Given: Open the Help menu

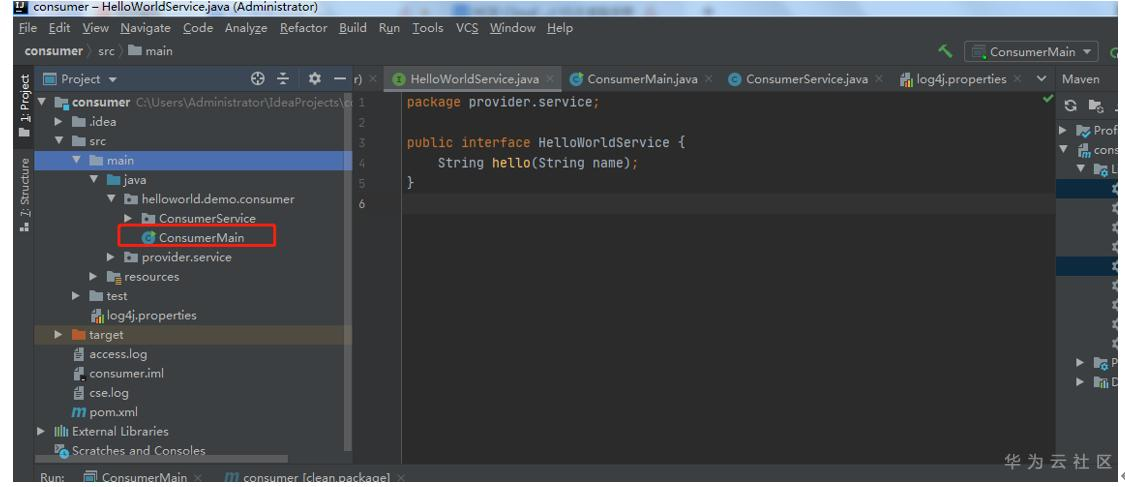Looking at the screenshot, I should (x=560, y=28).
